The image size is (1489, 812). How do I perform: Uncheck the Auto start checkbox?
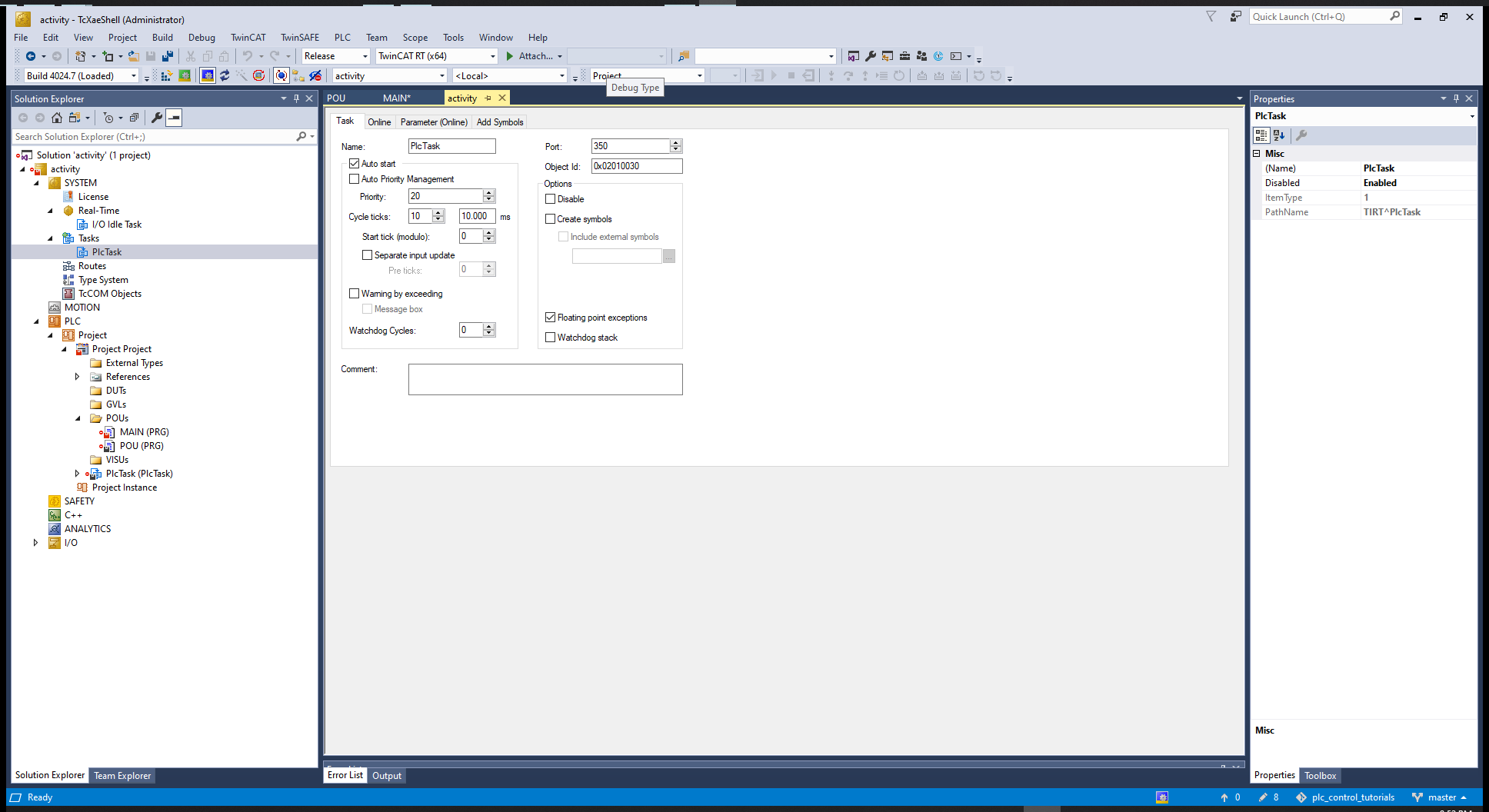355,164
